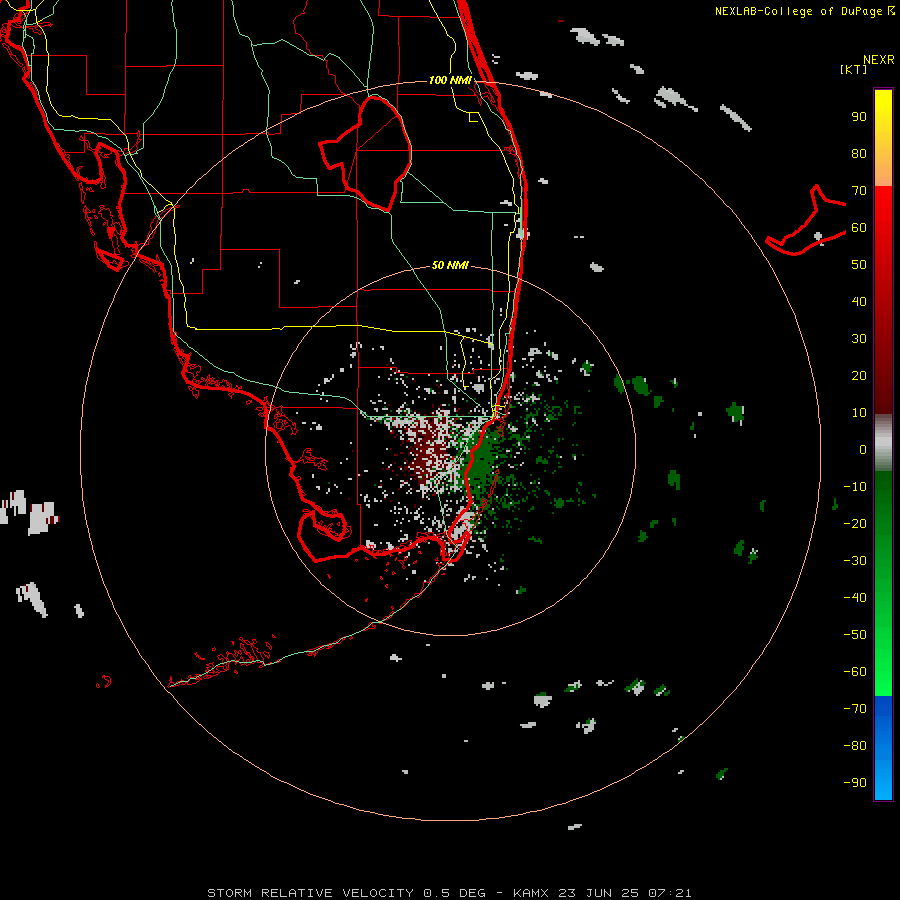Screen dimensions: 900x900
Task: Click the positive 70 scale label
Action: tap(859, 191)
